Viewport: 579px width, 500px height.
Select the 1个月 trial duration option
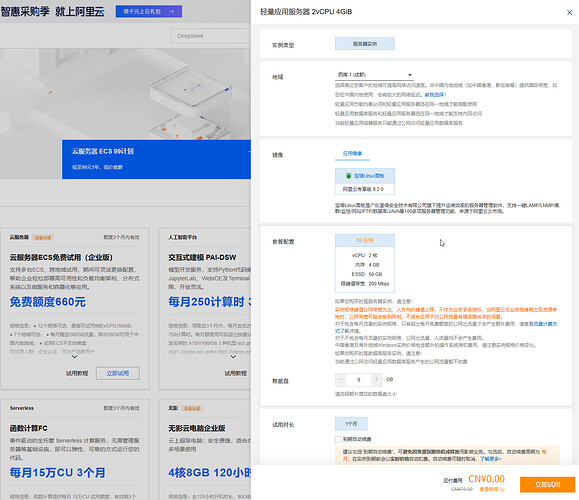coord(351,424)
